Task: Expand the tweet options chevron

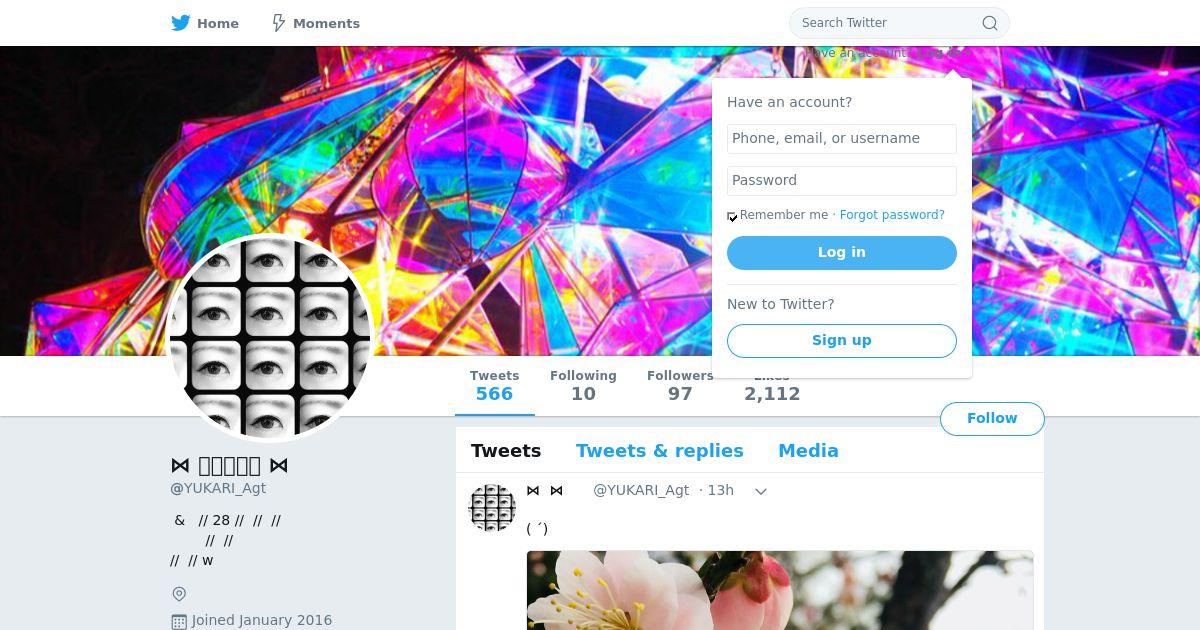Action: (x=761, y=491)
